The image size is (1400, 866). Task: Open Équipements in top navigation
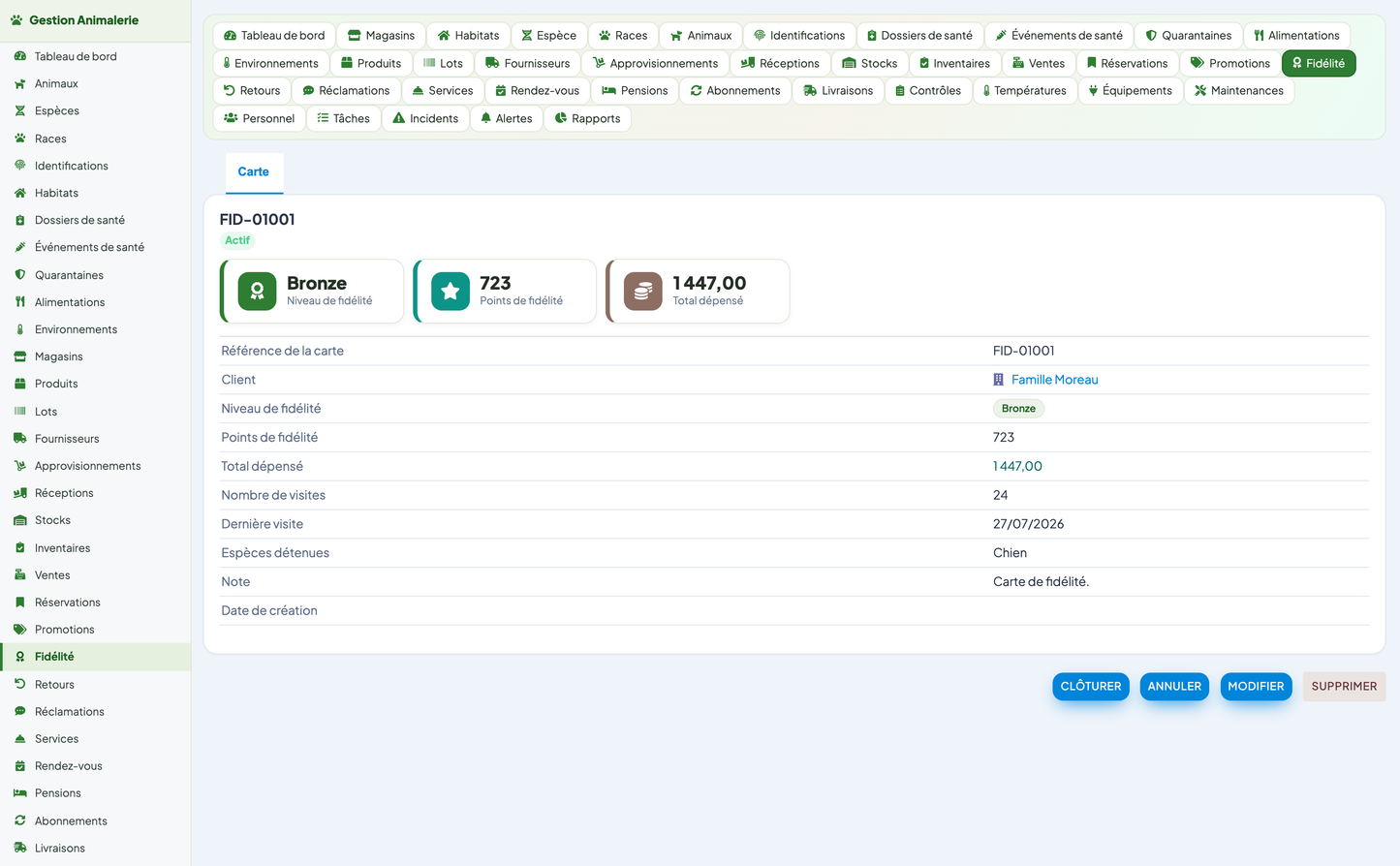(x=1130, y=91)
